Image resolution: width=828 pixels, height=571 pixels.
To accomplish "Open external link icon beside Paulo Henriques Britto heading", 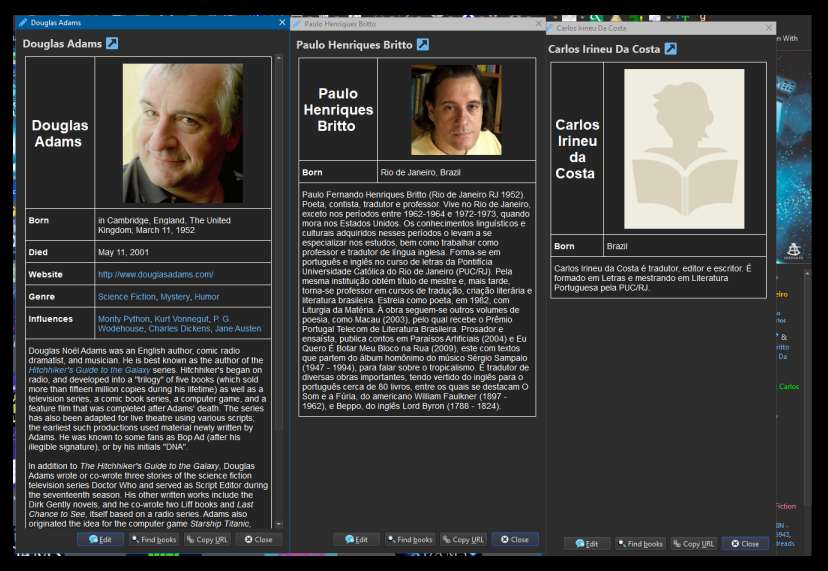I will coord(422,44).
